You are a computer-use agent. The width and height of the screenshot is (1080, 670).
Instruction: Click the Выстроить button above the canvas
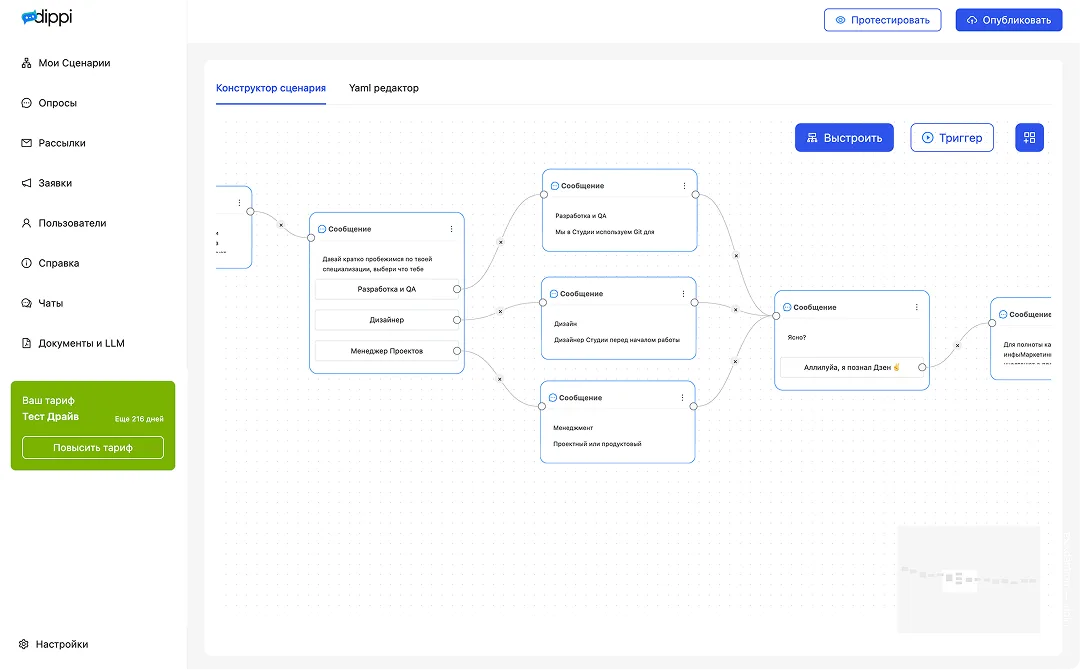point(844,137)
